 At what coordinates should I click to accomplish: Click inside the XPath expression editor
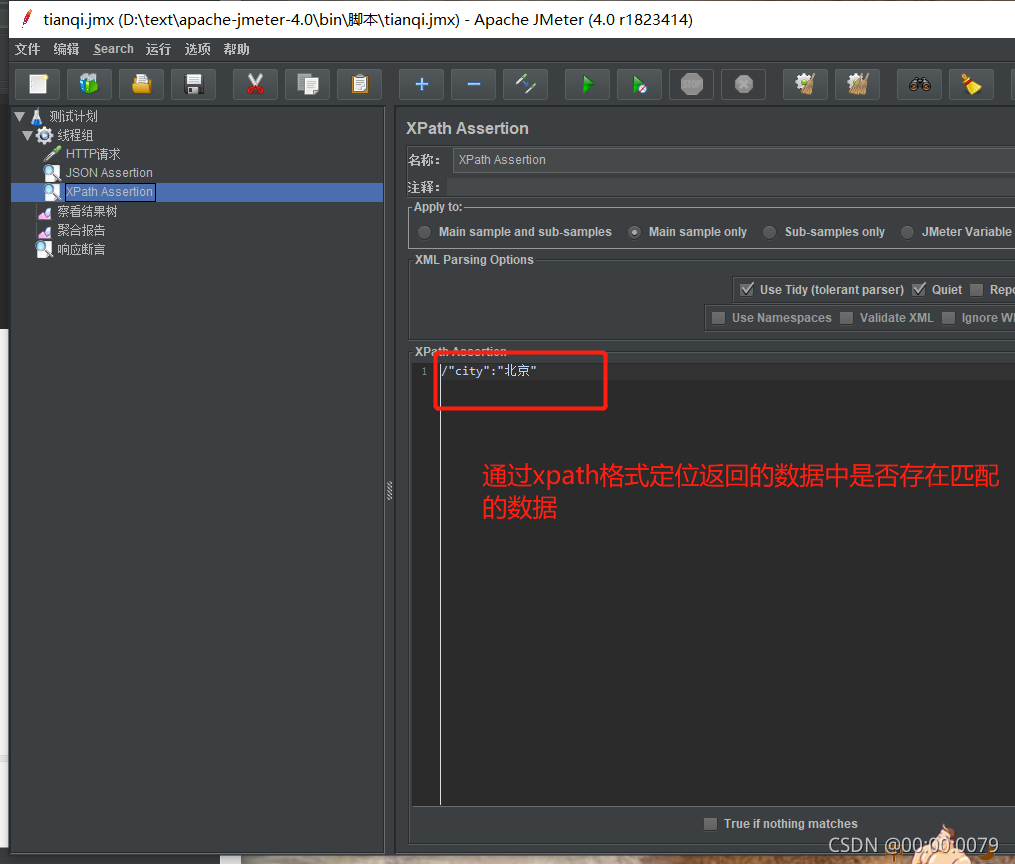tap(725, 582)
